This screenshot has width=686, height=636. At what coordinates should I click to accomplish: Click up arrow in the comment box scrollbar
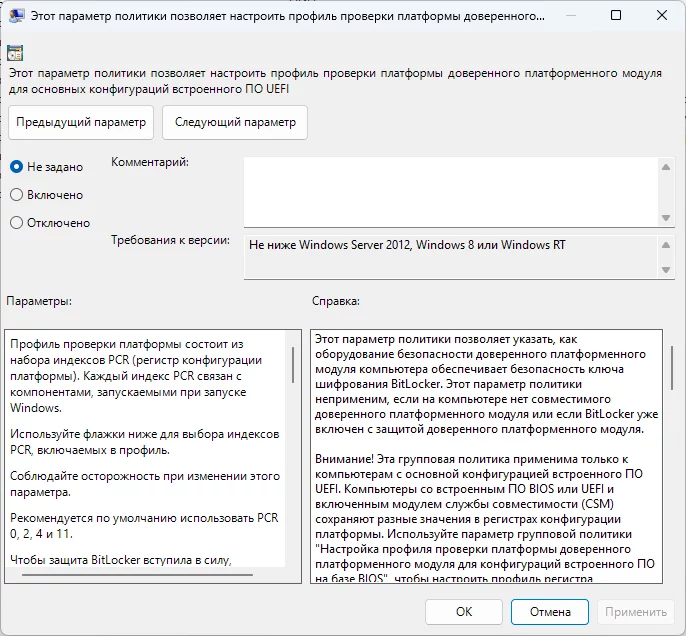665,168
